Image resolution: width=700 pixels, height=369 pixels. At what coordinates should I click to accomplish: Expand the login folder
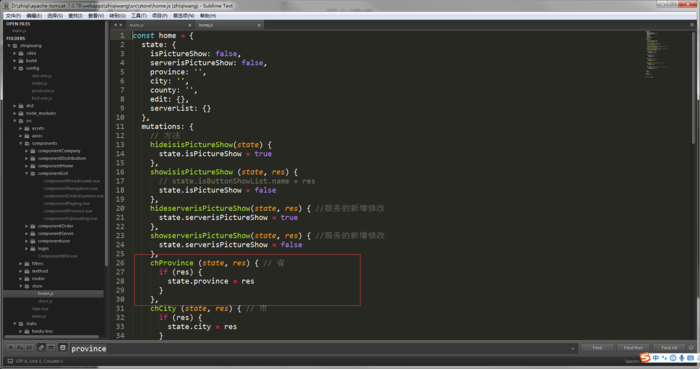(x=26, y=249)
